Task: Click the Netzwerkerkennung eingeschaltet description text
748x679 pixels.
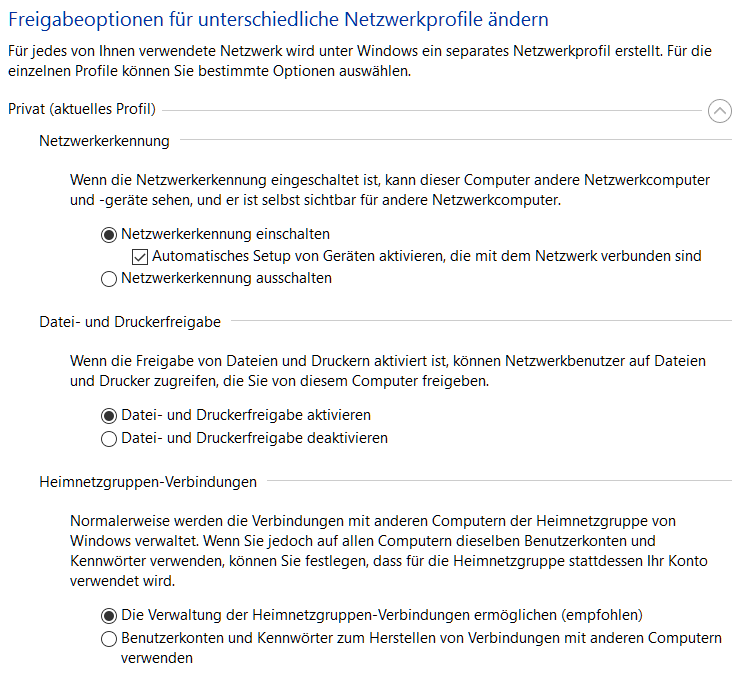Action: click(x=390, y=190)
